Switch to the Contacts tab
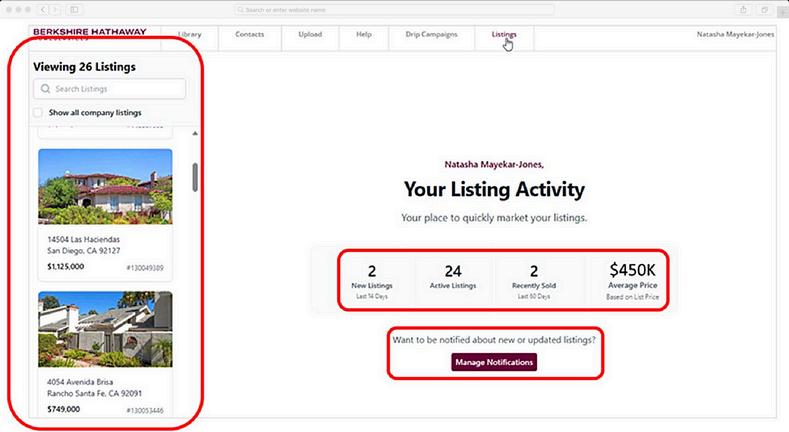This screenshot has width=789, height=432. pos(249,34)
